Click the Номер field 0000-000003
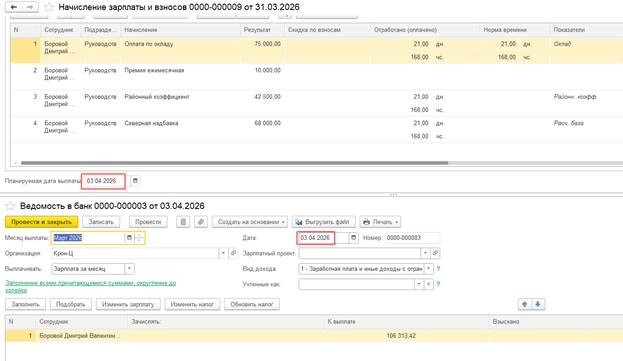The width and height of the screenshot is (623, 361). click(x=412, y=237)
